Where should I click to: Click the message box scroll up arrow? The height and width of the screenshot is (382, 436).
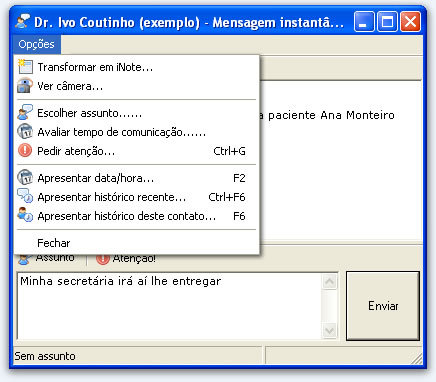(x=330, y=282)
